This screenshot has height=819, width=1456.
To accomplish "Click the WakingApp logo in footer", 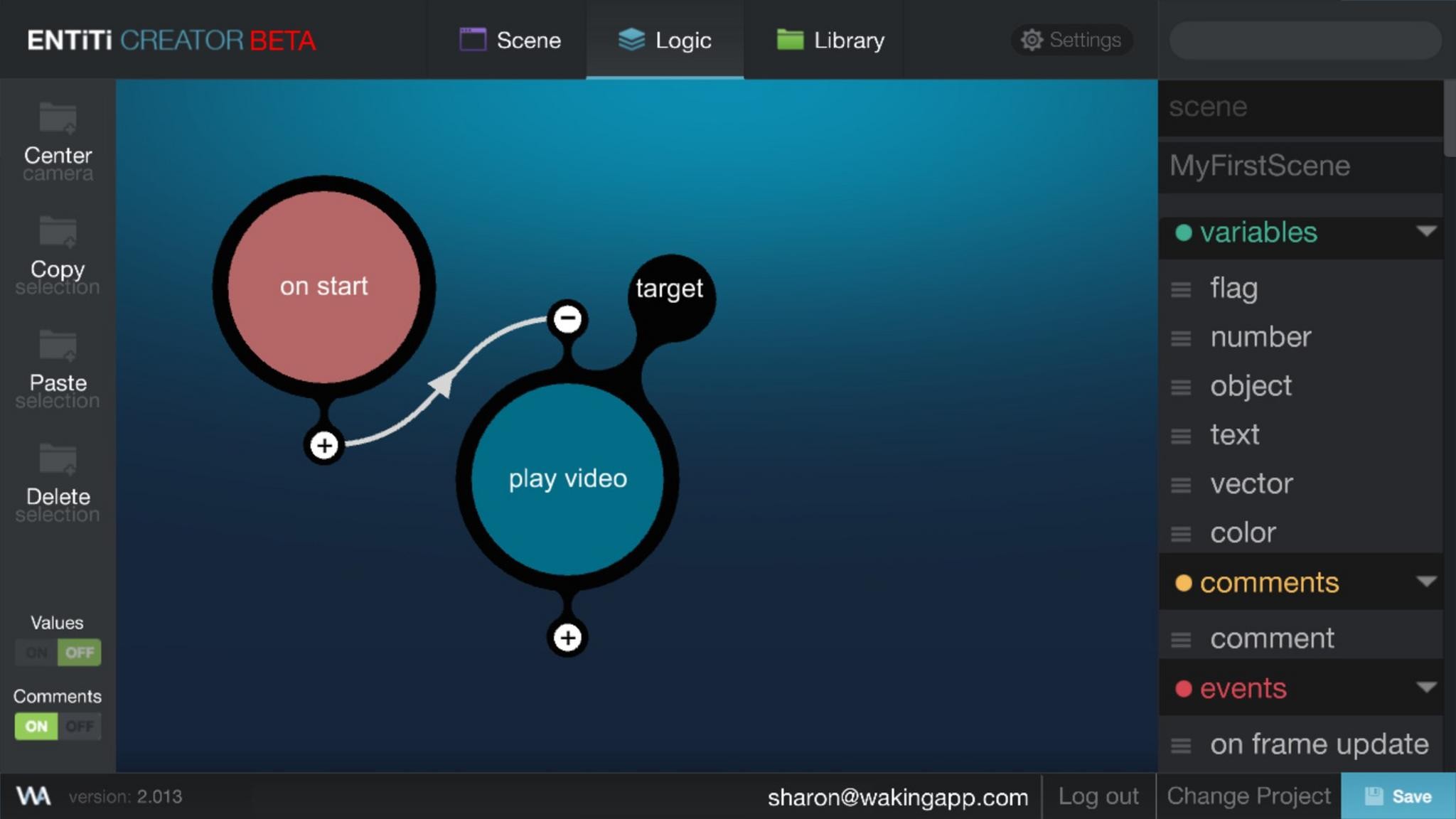I will (x=33, y=796).
